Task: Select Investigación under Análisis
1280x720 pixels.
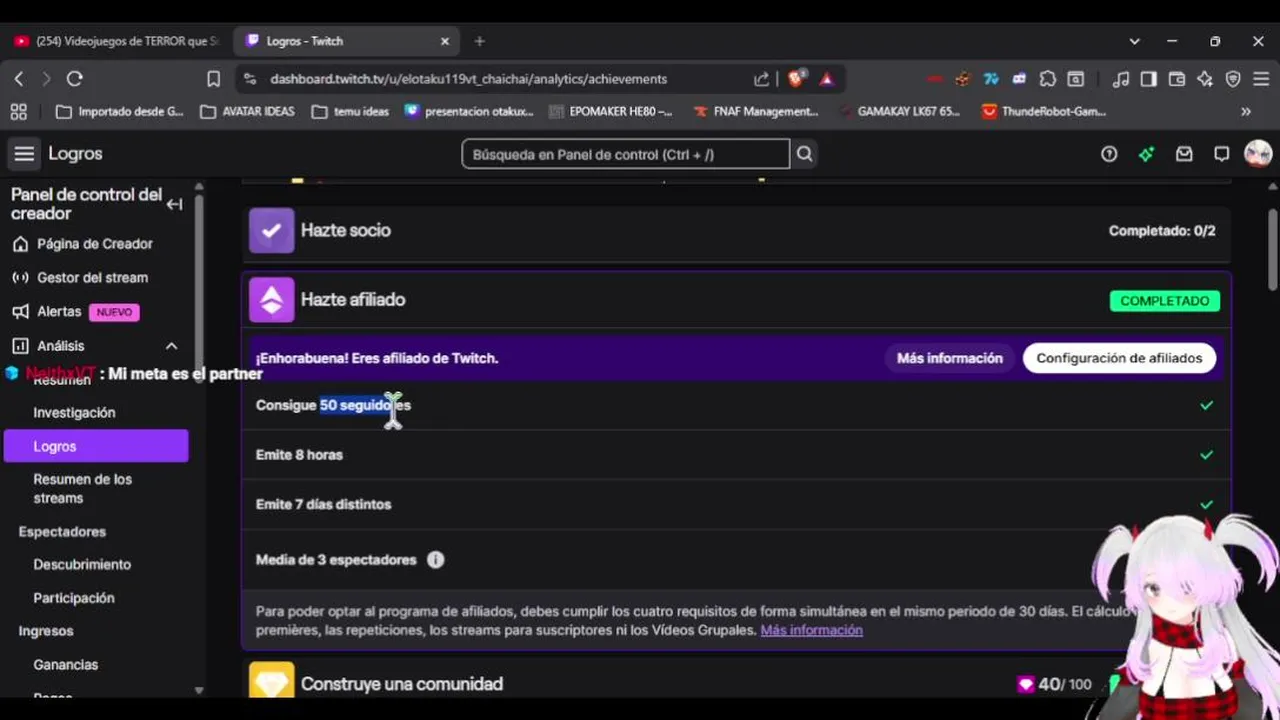Action: [x=74, y=412]
